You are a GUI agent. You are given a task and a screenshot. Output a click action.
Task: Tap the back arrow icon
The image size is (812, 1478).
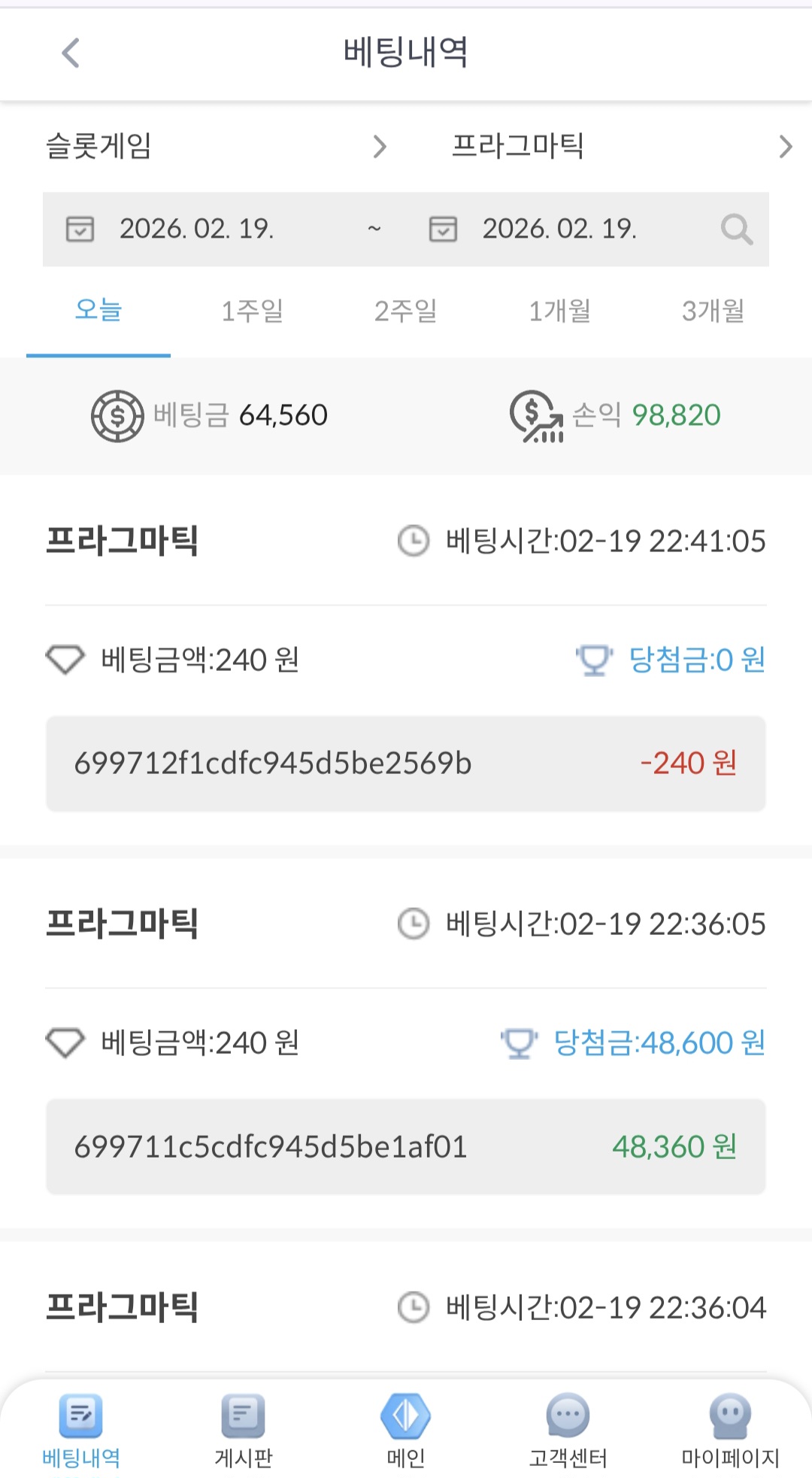pyautogui.click(x=71, y=53)
